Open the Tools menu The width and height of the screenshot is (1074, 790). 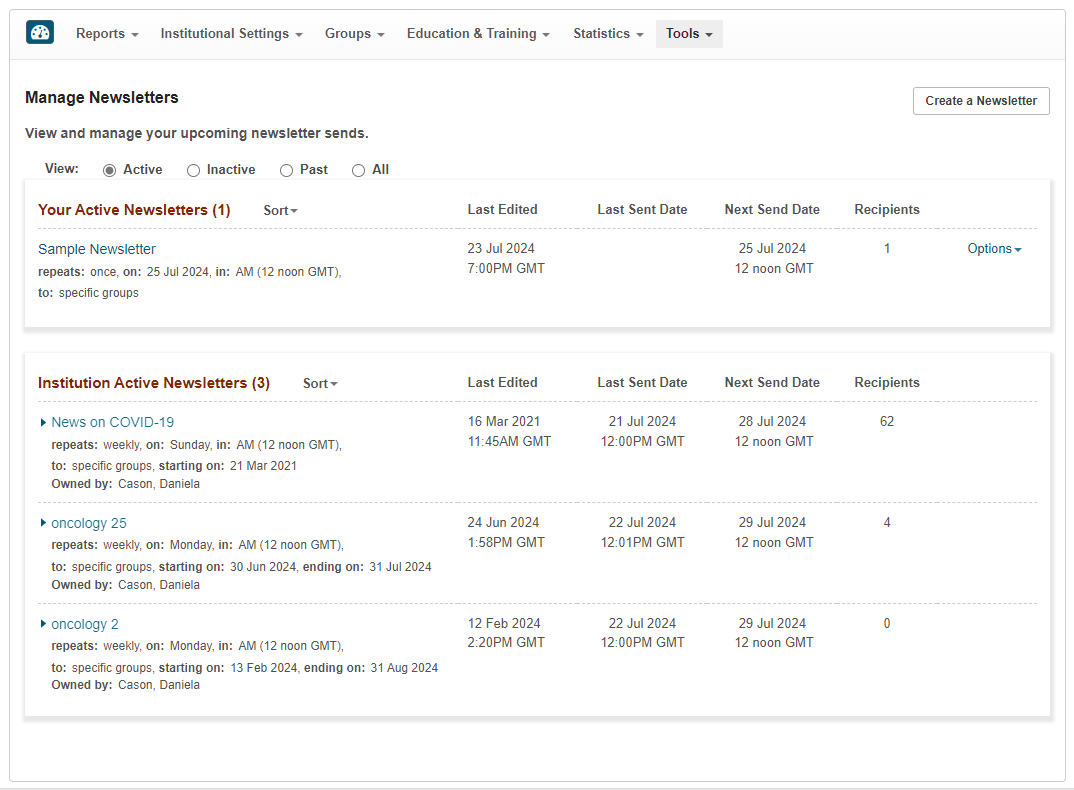coord(689,34)
